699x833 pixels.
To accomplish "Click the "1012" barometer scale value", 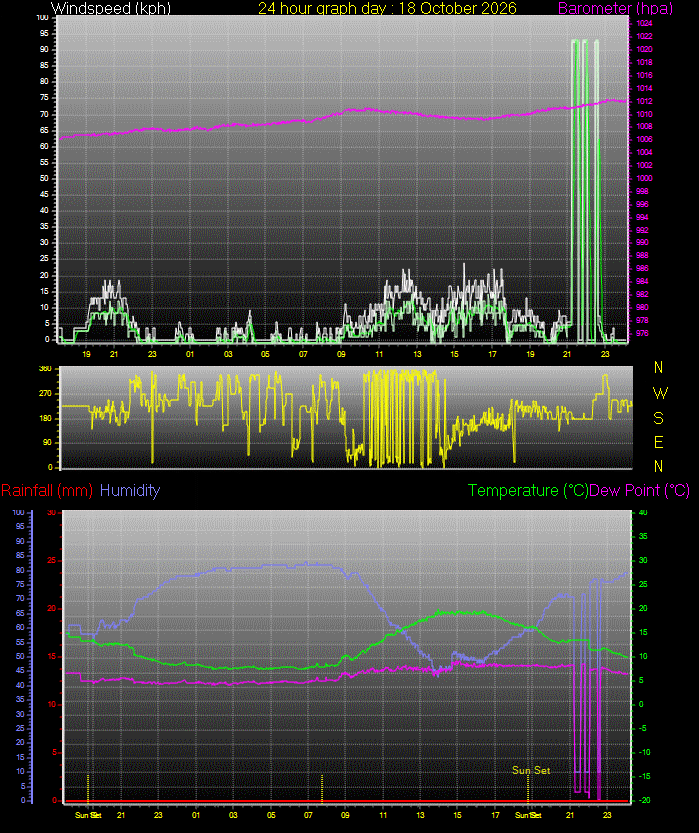I will tap(644, 101).
